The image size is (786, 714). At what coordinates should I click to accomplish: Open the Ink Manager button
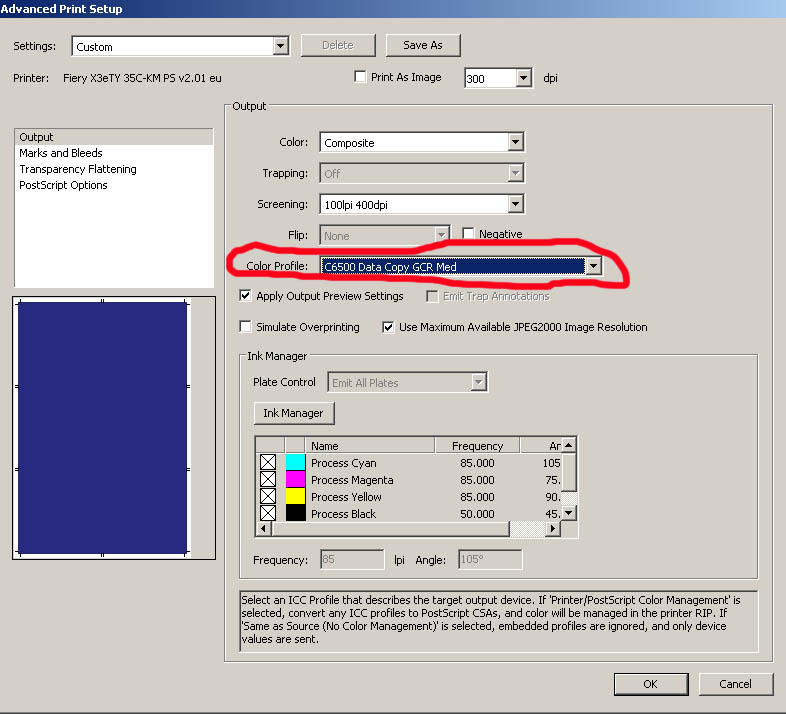coord(294,413)
